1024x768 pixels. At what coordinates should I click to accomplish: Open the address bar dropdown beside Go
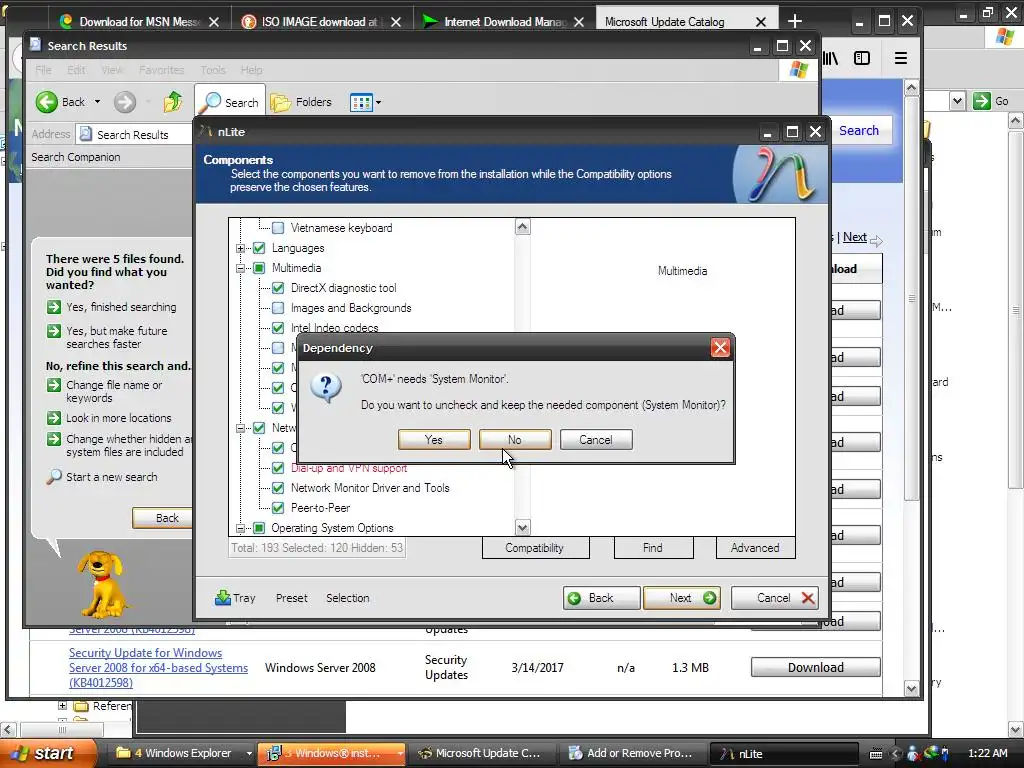[x=957, y=101]
